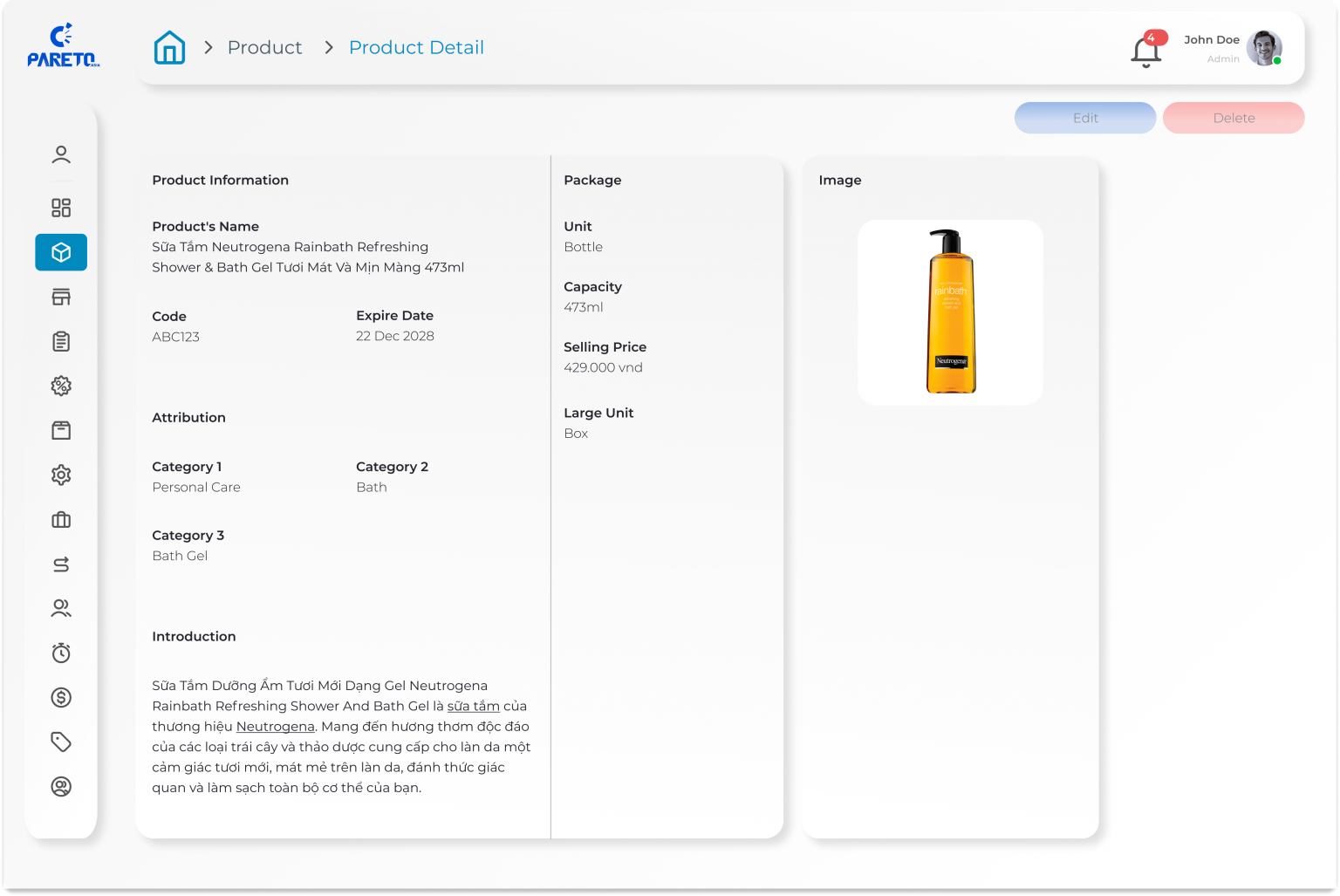Select the product cube sidebar icon
This screenshot has height=896, width=1340.
(x=61, y=252)
